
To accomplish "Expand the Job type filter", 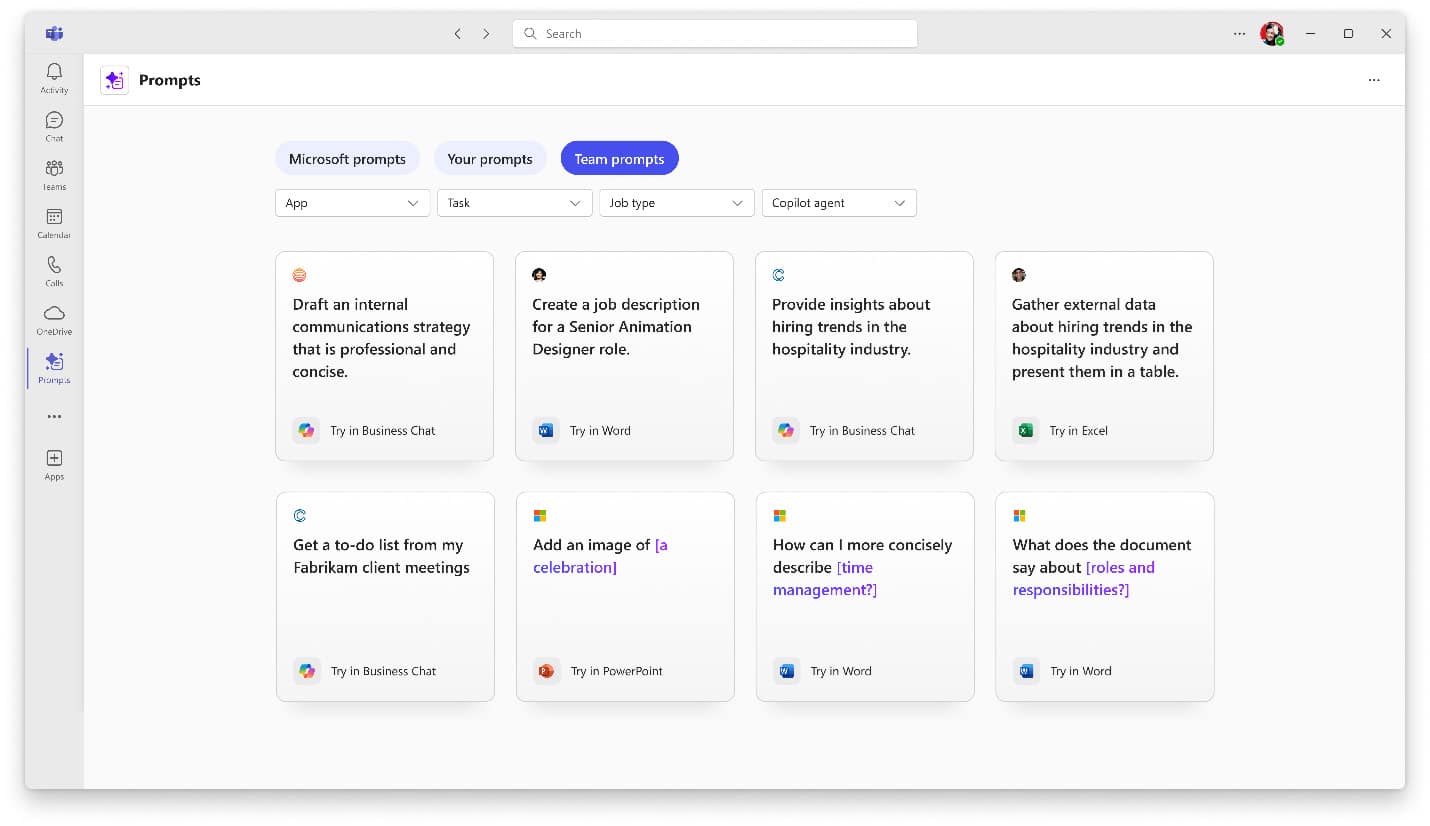I will [x=676, y=202].
